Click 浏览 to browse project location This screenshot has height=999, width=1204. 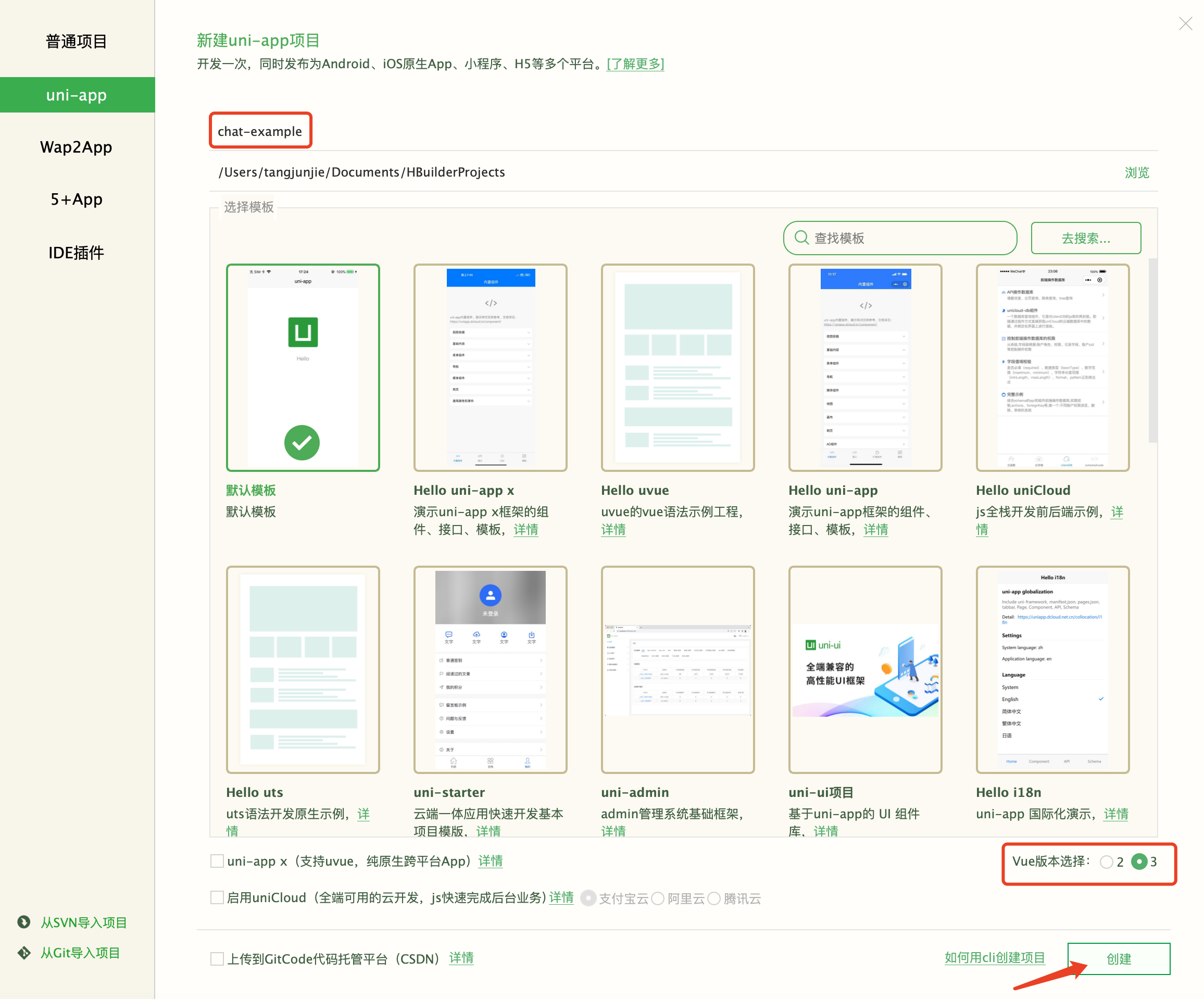pos(1136,172)
